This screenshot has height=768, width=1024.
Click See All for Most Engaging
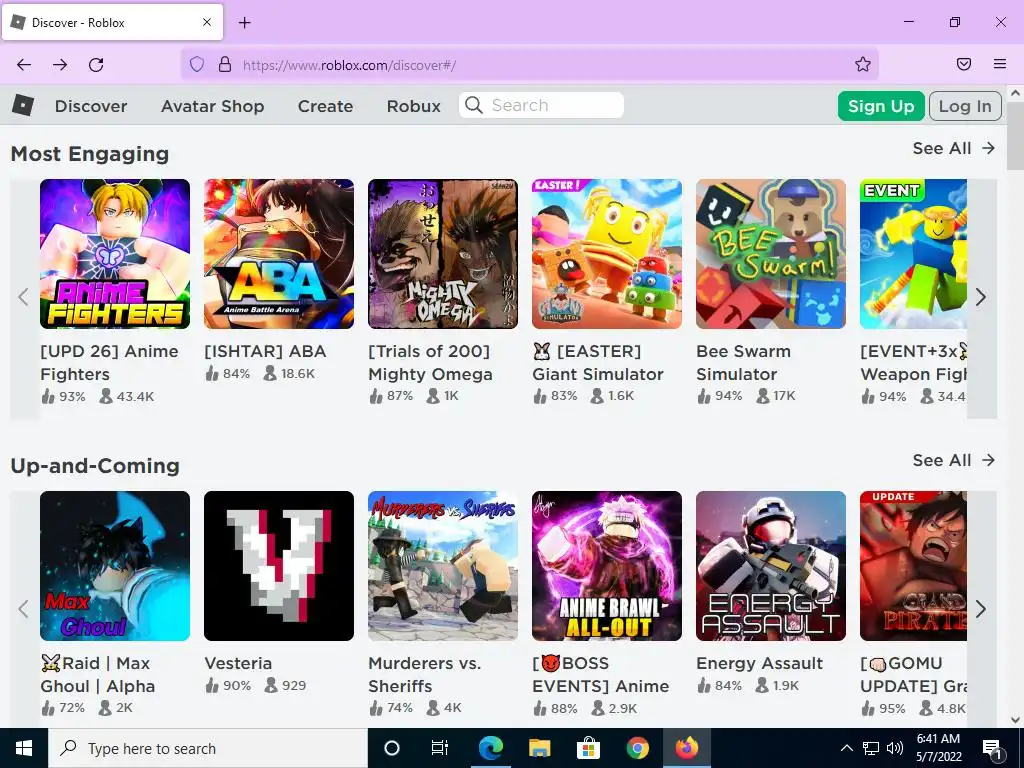[953, 148]
